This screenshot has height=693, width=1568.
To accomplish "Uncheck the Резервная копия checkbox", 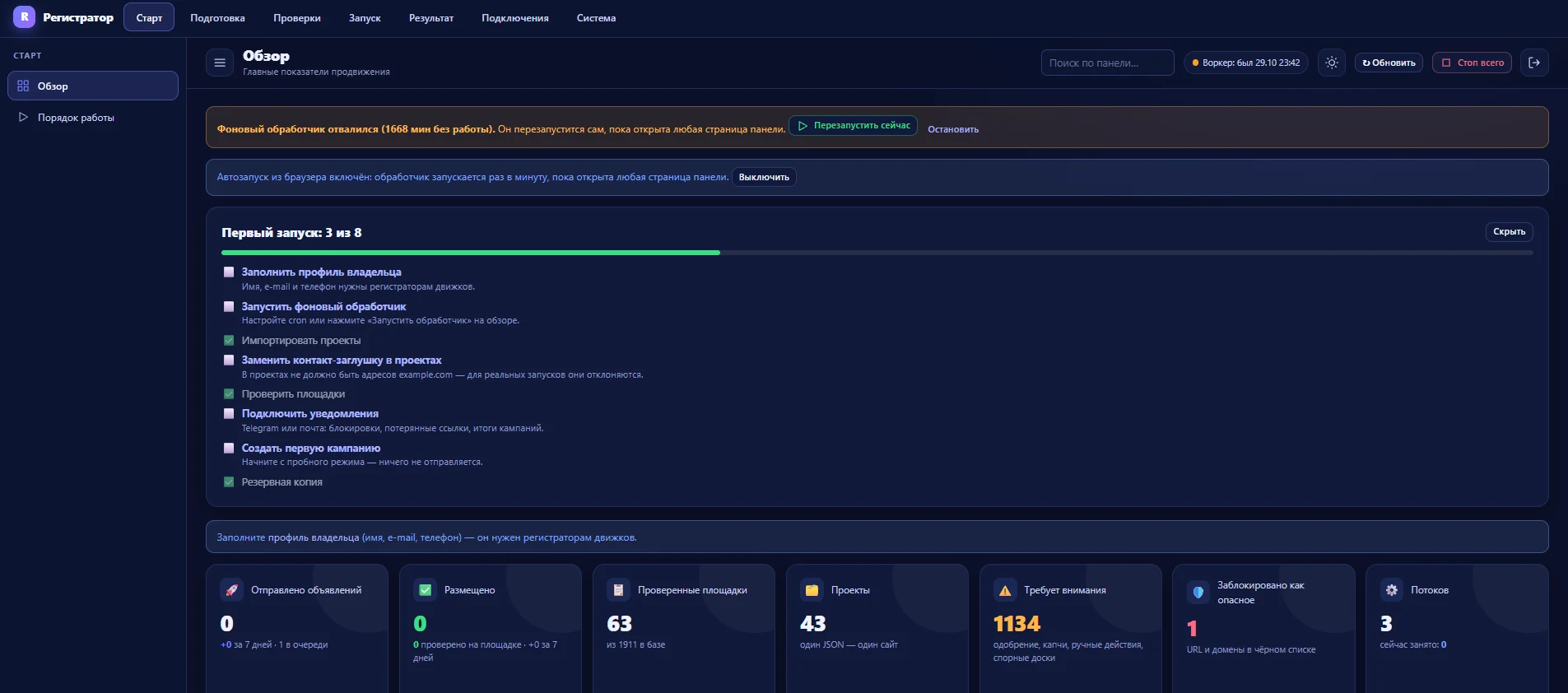I will point(229,481).
